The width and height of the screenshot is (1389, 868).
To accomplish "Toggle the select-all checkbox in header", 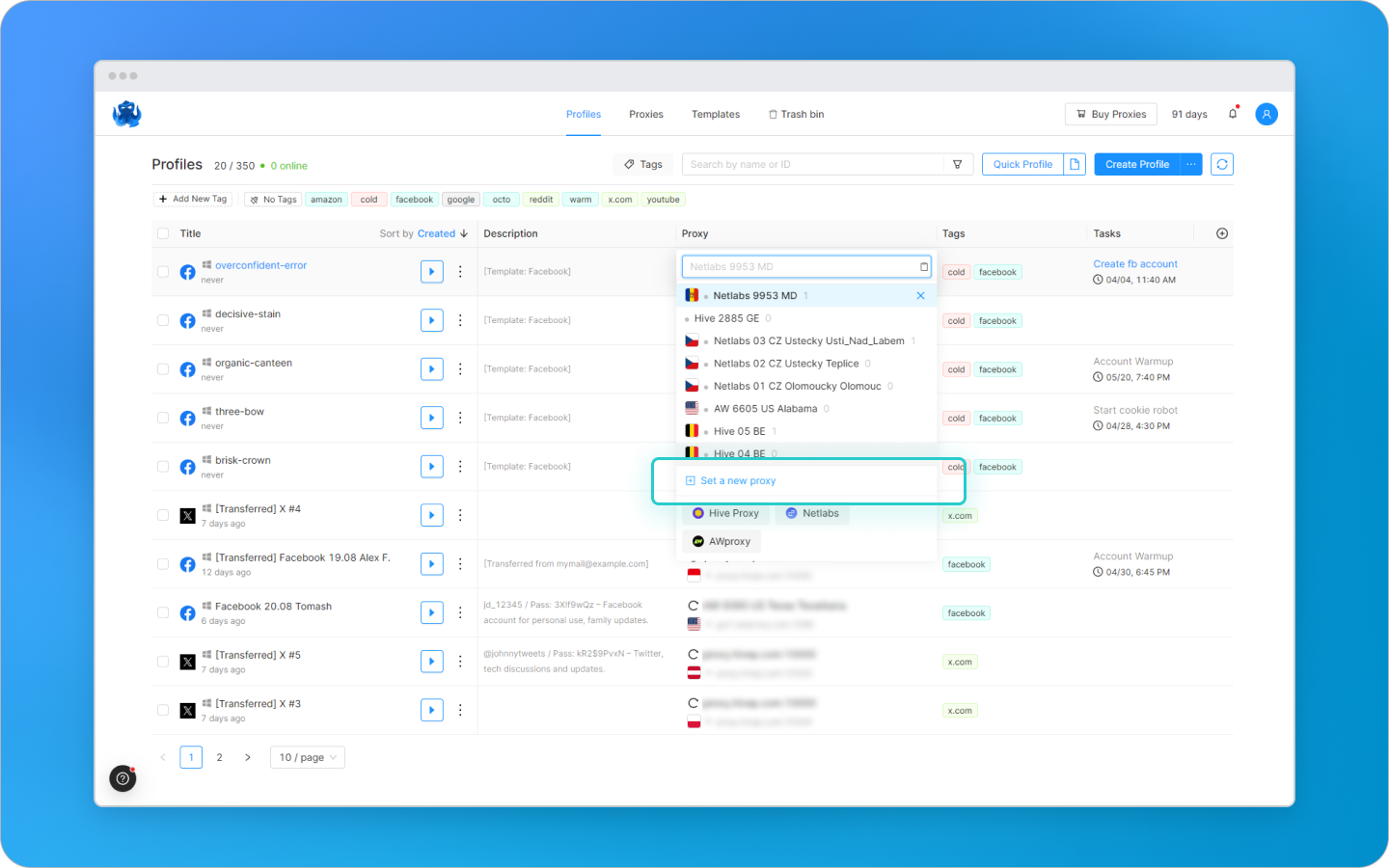I will pos(163,233).
